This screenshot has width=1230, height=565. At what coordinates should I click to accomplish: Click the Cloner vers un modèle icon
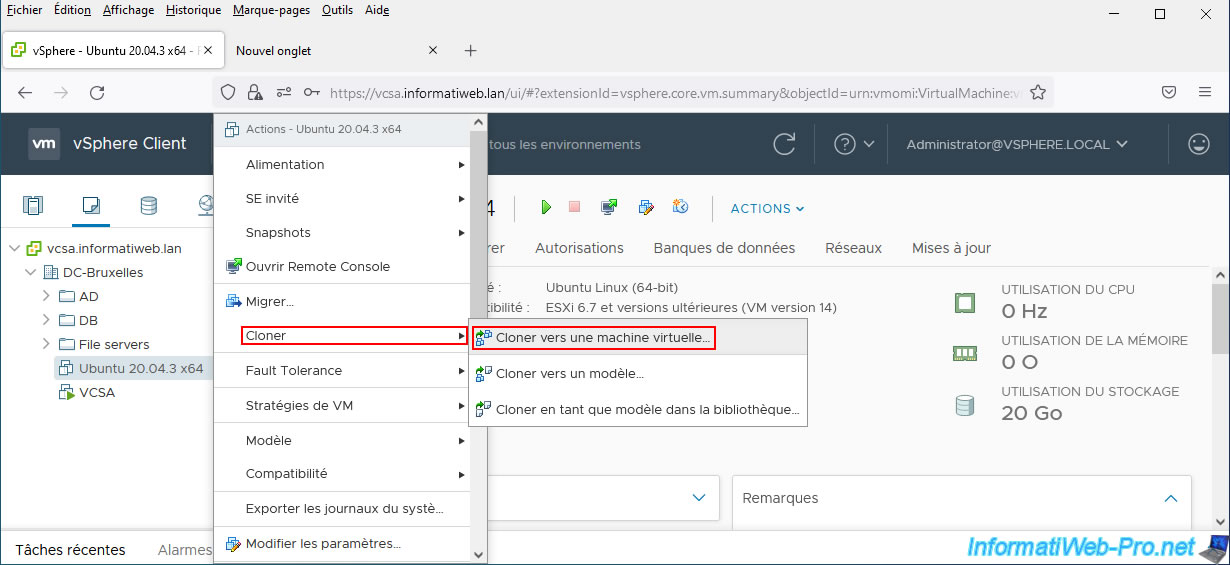click(484, 373)
